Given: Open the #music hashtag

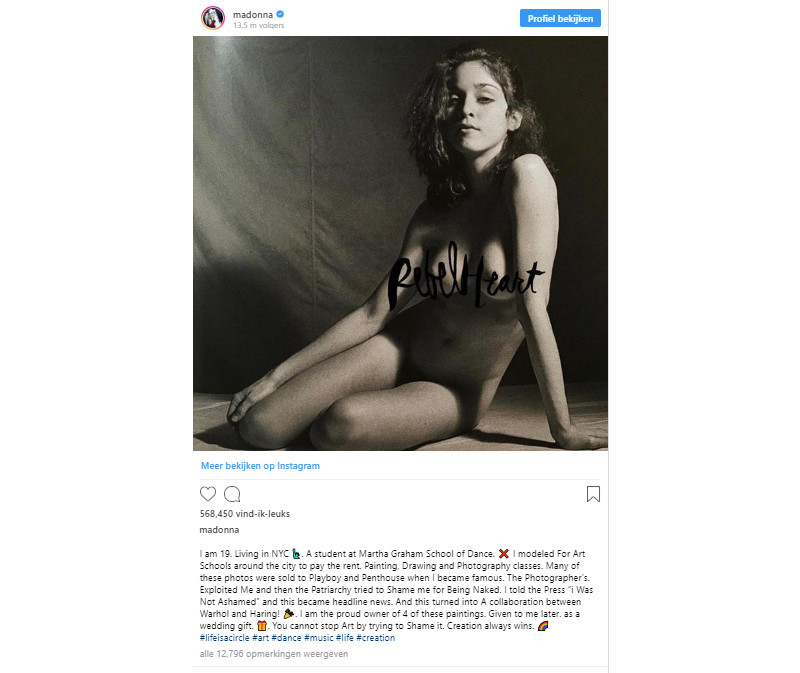Looking at the screenshot, I should point(319,638).
